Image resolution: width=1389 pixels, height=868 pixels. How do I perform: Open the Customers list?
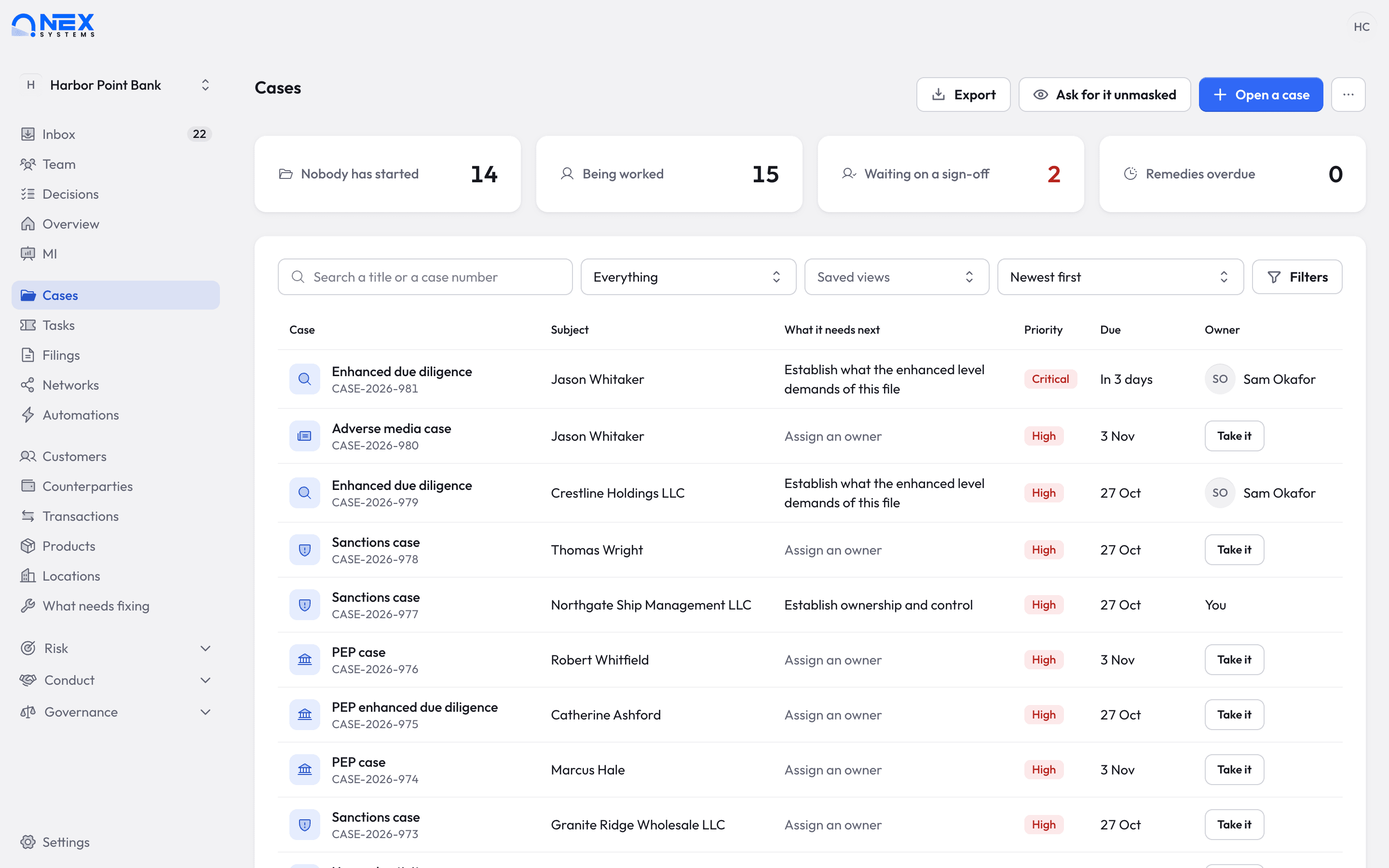coord(115,456)
